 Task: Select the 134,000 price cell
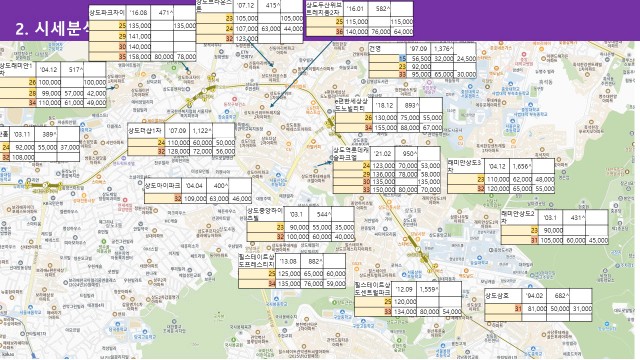click(x=404, y=312)
